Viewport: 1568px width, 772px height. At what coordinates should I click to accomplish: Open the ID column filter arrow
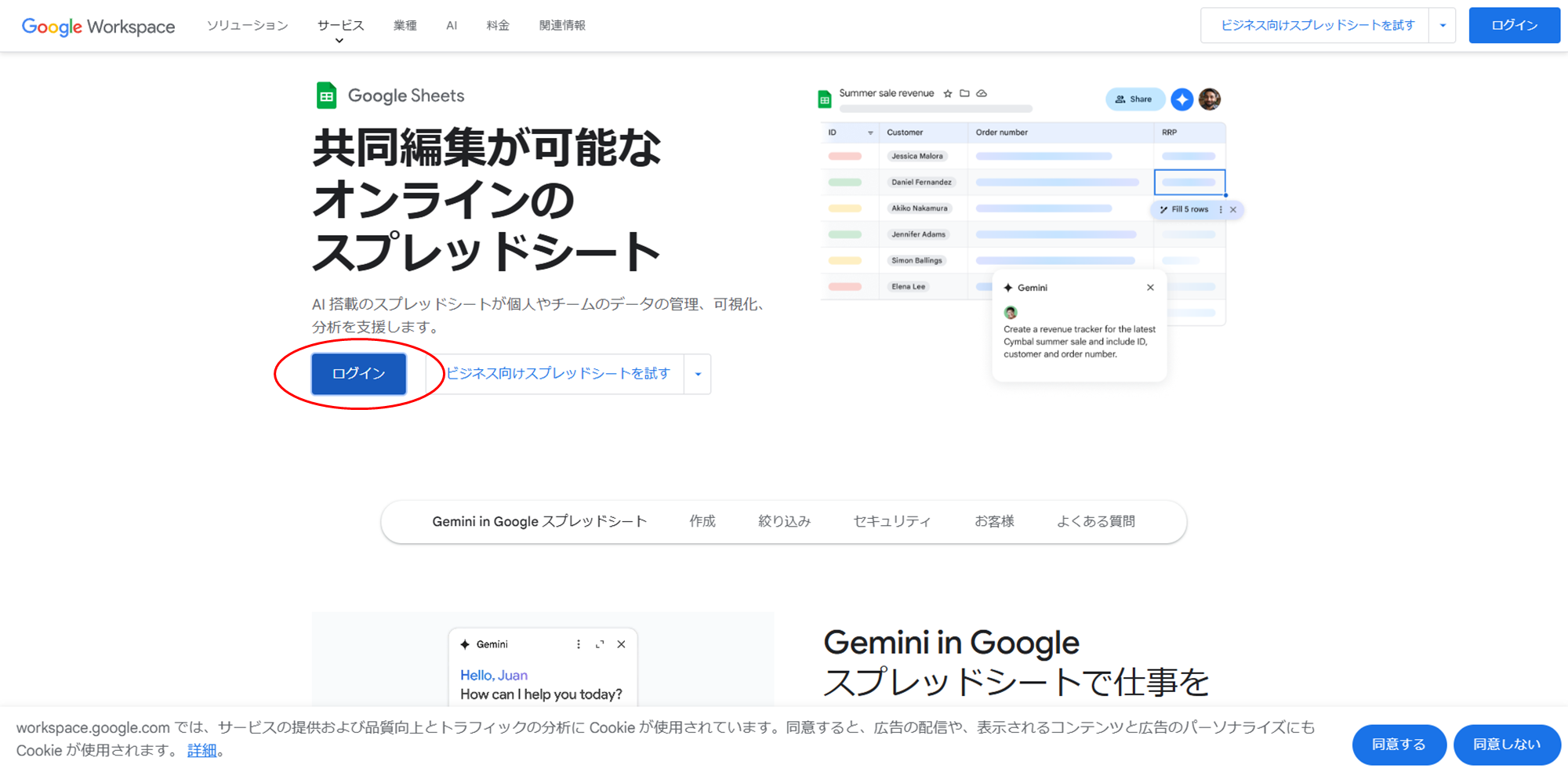click(870, 133)
